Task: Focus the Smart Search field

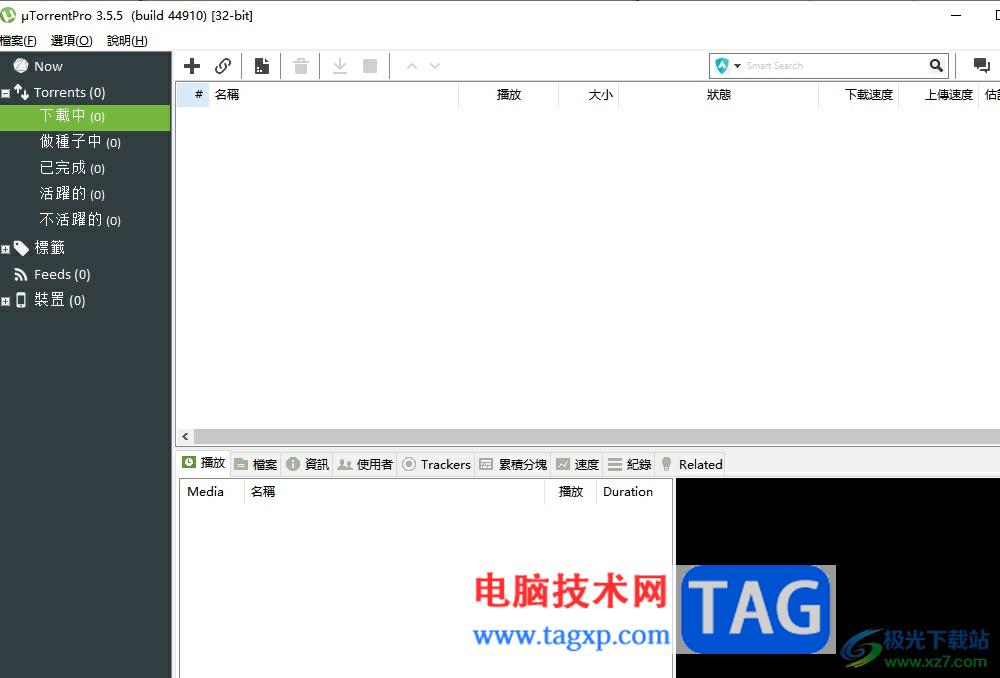Action: pos(835,66)
